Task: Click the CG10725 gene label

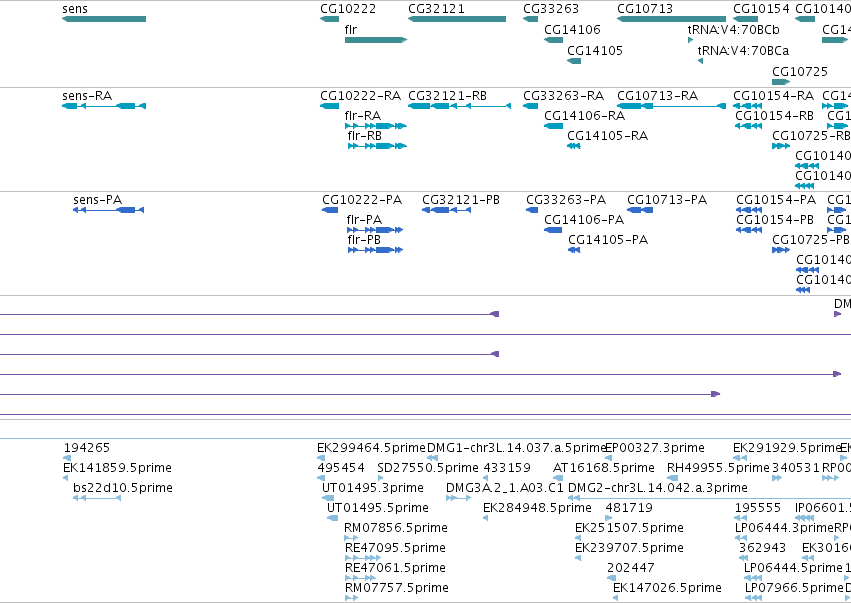Action: (x=800, y=72)
